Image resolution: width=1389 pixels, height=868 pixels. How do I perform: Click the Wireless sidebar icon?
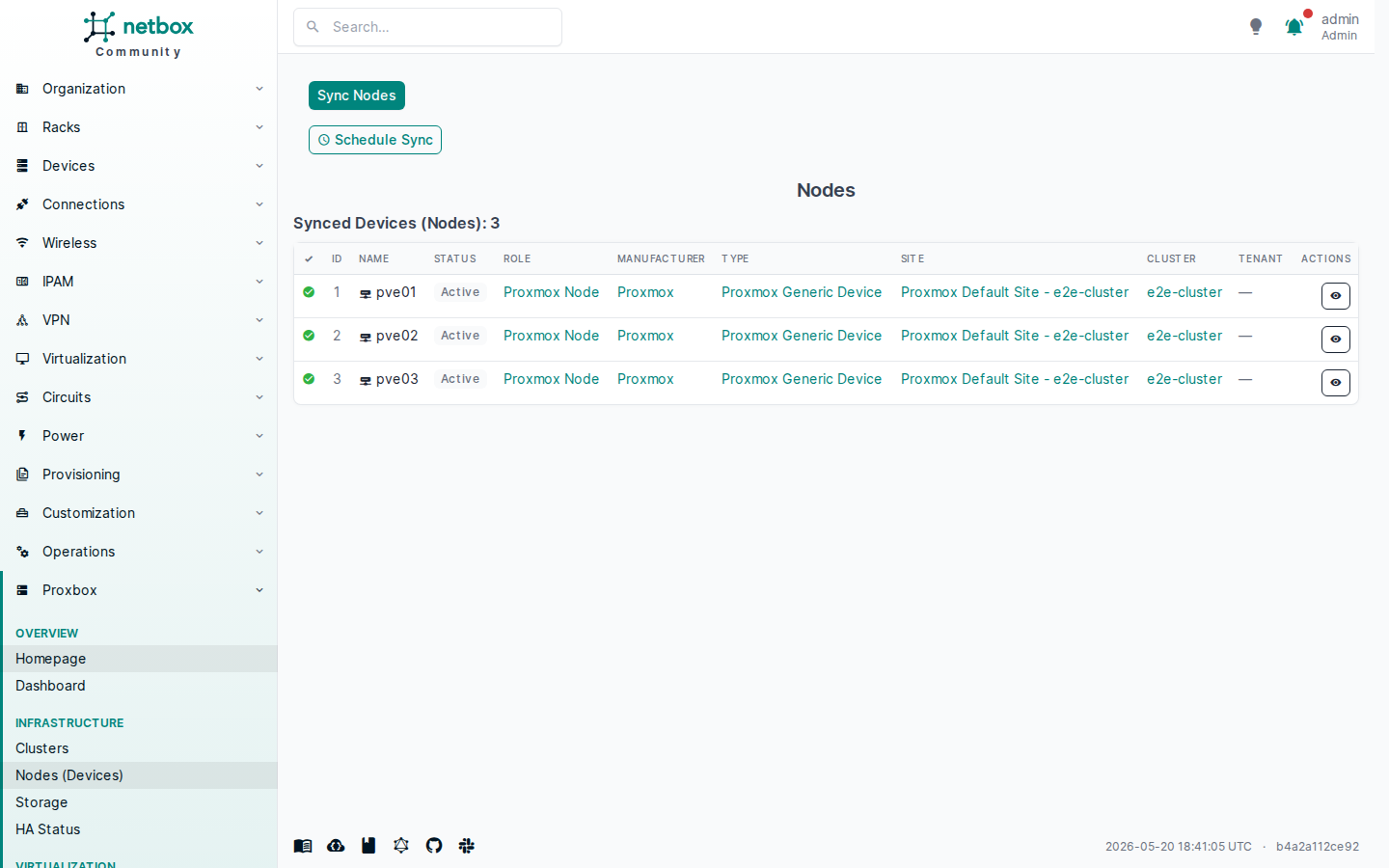coord(22,243)
